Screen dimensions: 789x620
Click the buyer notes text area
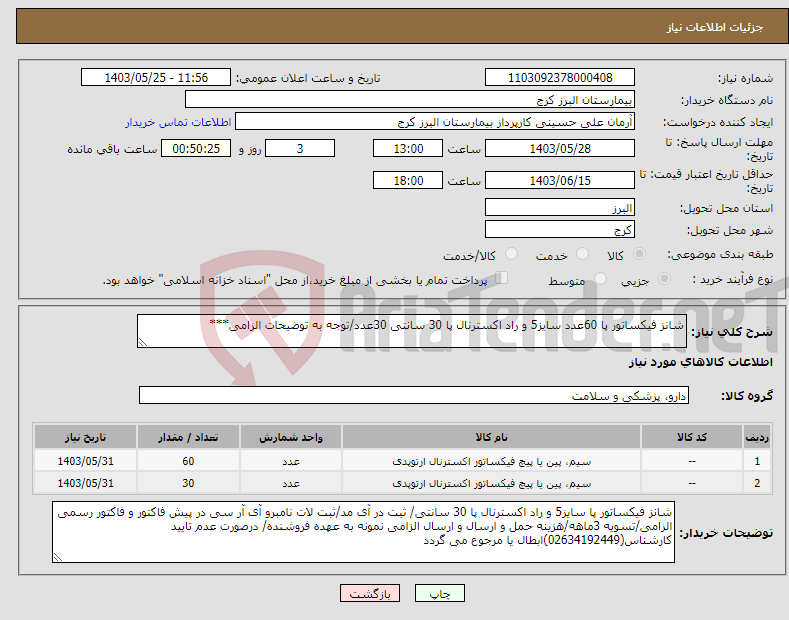(x=363, y=532)
